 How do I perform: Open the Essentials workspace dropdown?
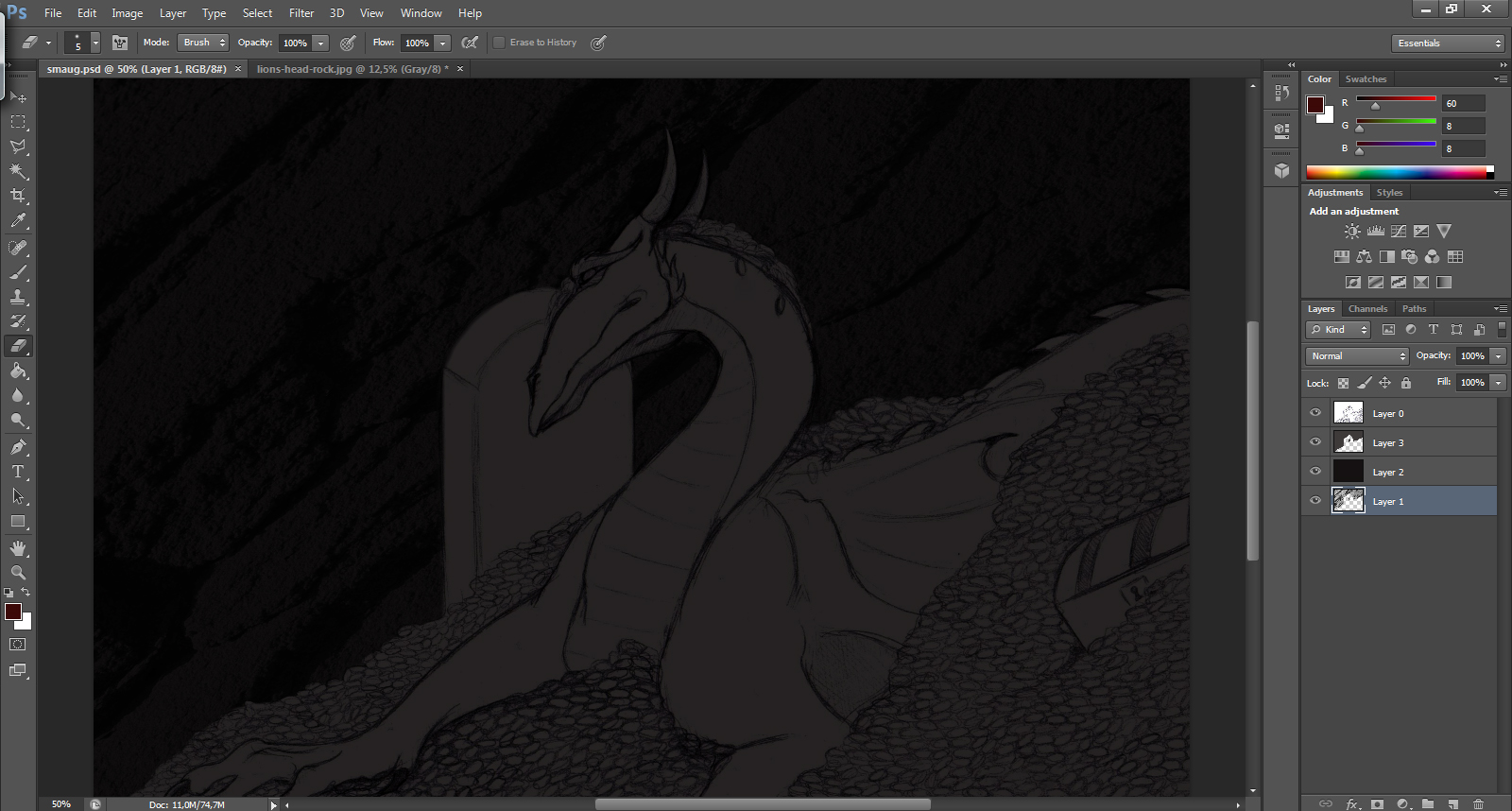click(1448, 43)
